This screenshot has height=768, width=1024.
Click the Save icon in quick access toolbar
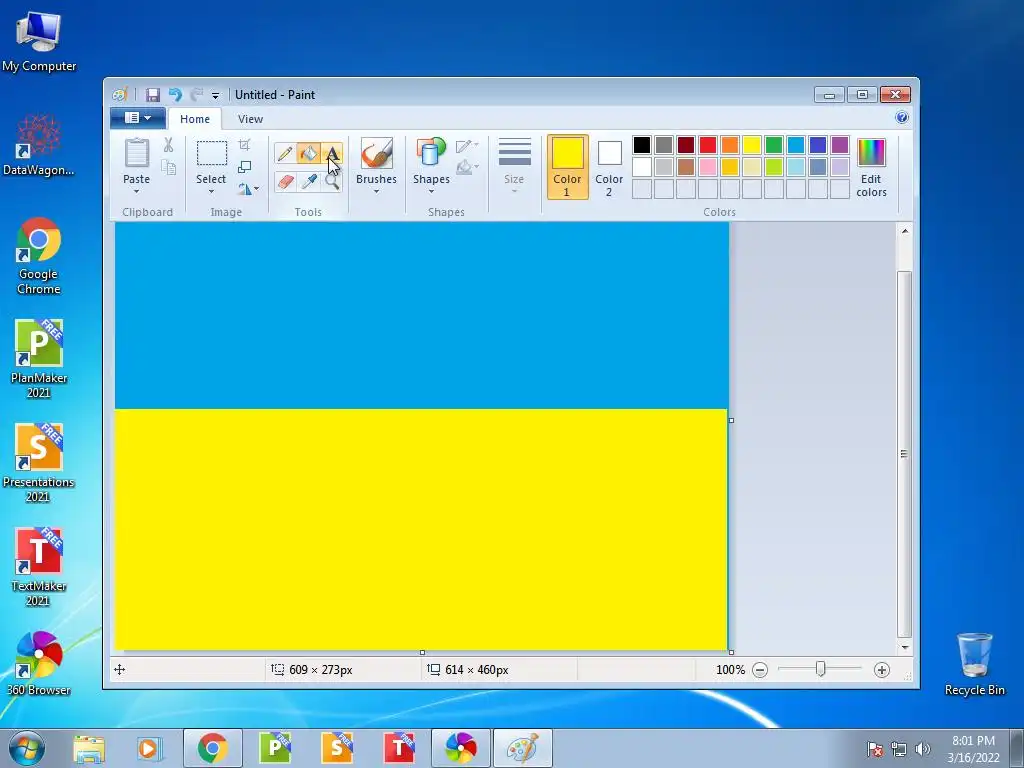[153, 95]
